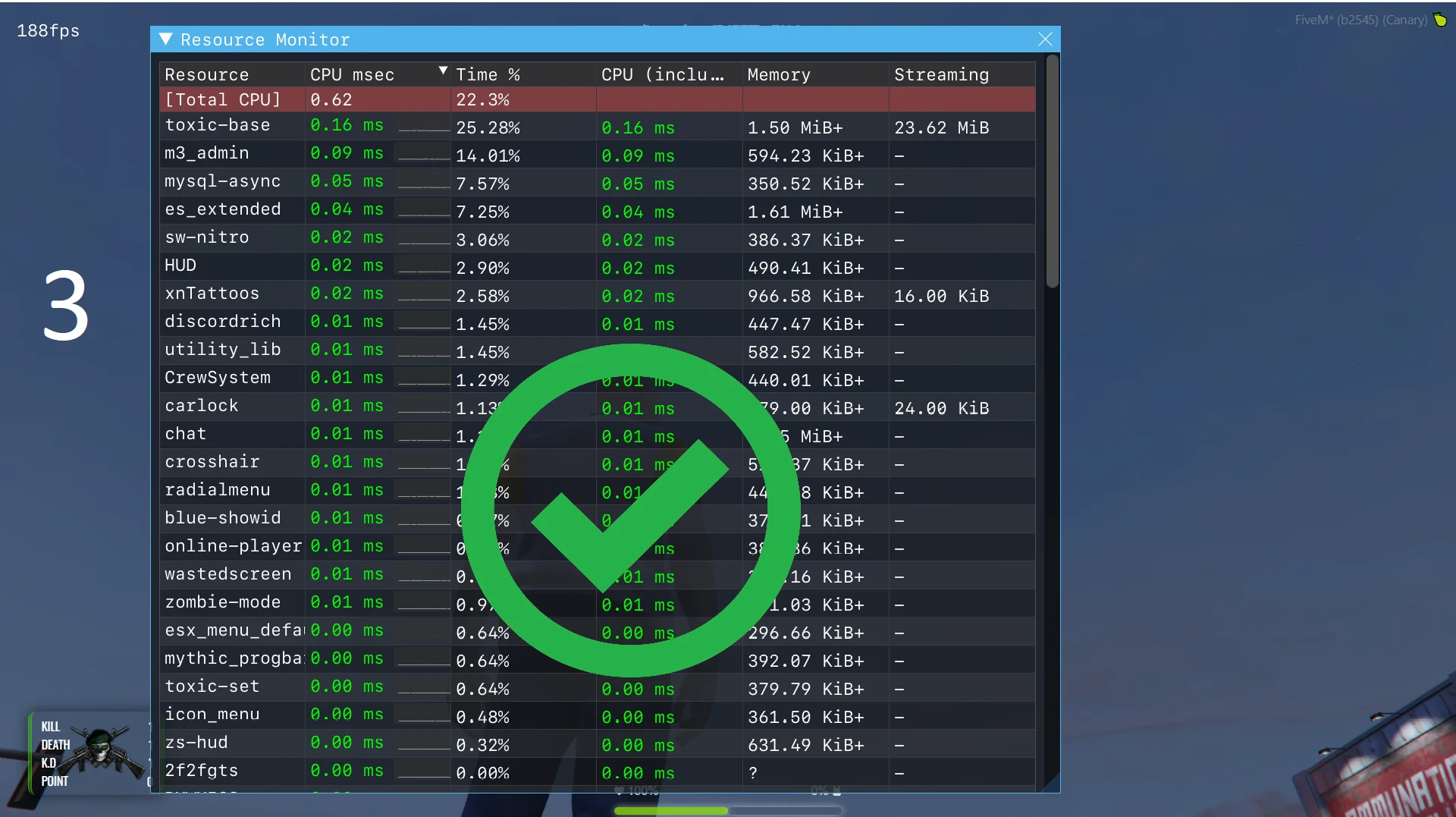Close the Resource Monitor window
The image size is (1456, 817).
[1045, 39]
